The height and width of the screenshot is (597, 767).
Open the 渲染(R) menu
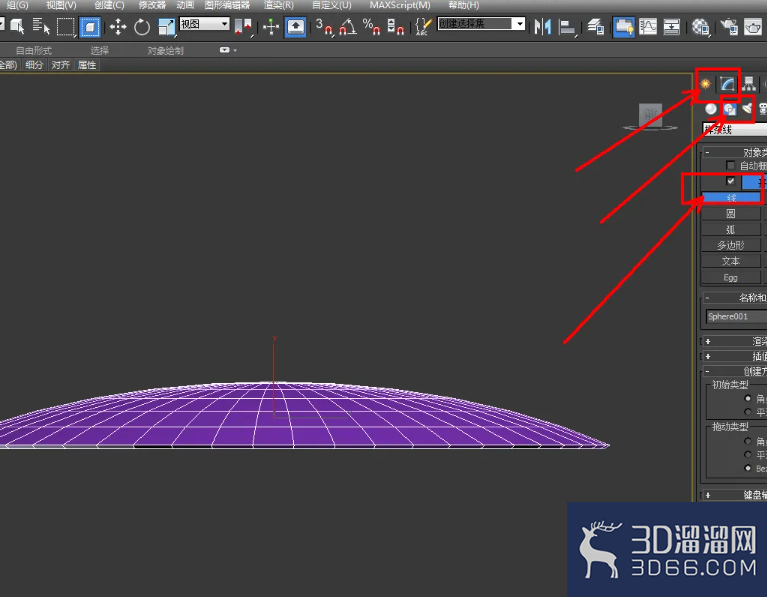[x=278, y=5]
